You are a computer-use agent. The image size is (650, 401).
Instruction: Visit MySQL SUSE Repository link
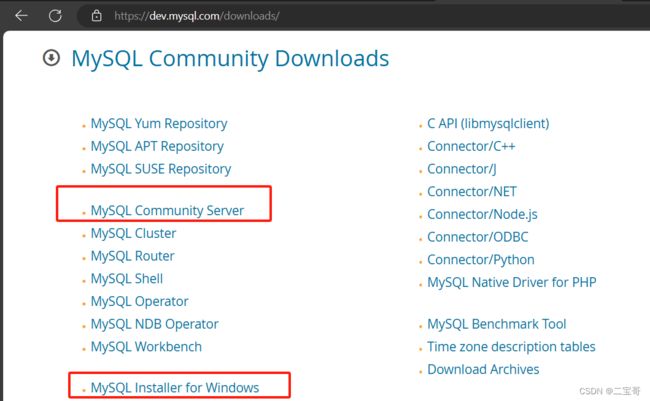(x=161, y=169)
